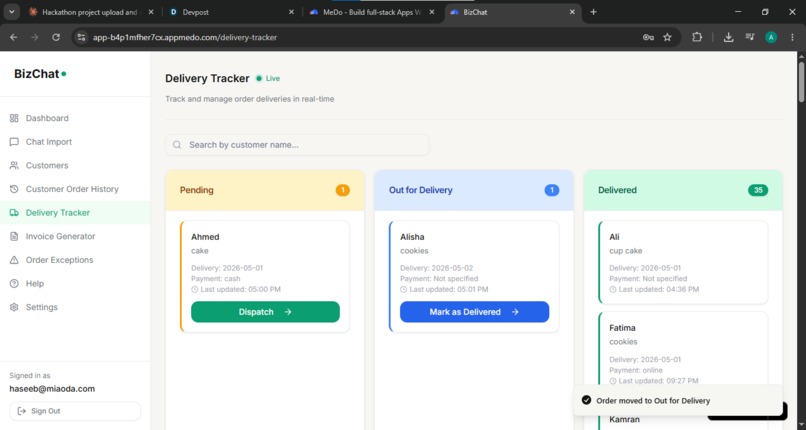Expand the tab search dropdown
The height and width of the screenshot is (430, 806).
[x=11, y=12]
